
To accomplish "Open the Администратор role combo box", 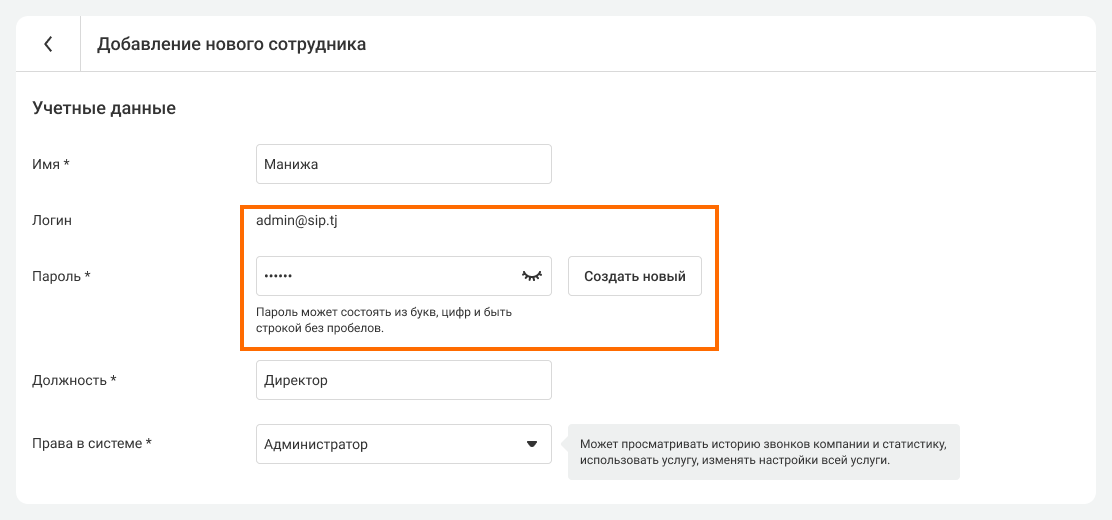I will point(390,444).
